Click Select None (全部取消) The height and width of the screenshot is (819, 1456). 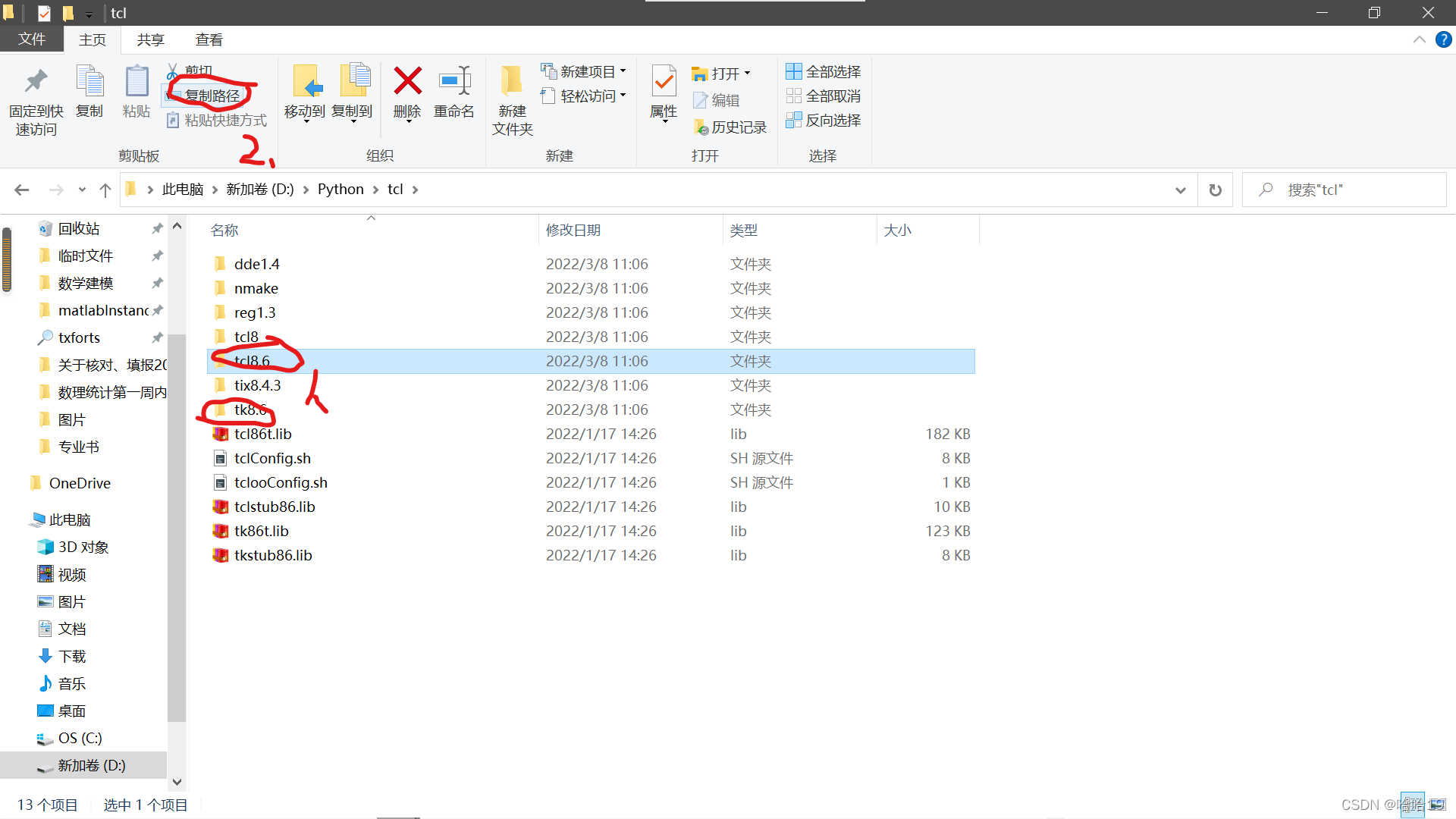coord(824,96)
